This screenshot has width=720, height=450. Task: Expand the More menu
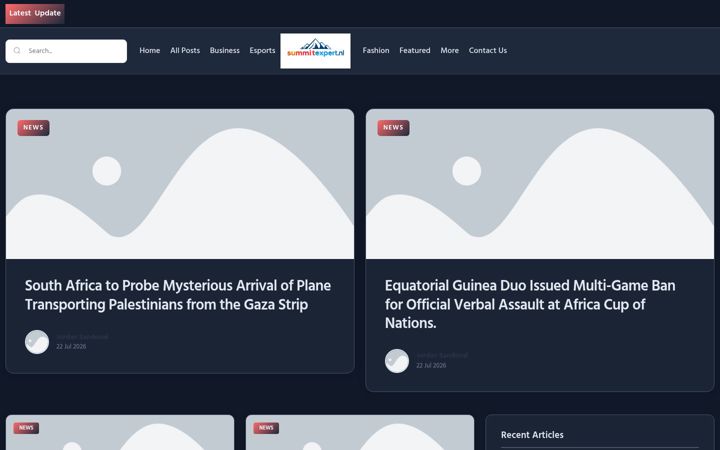(450, 51)
